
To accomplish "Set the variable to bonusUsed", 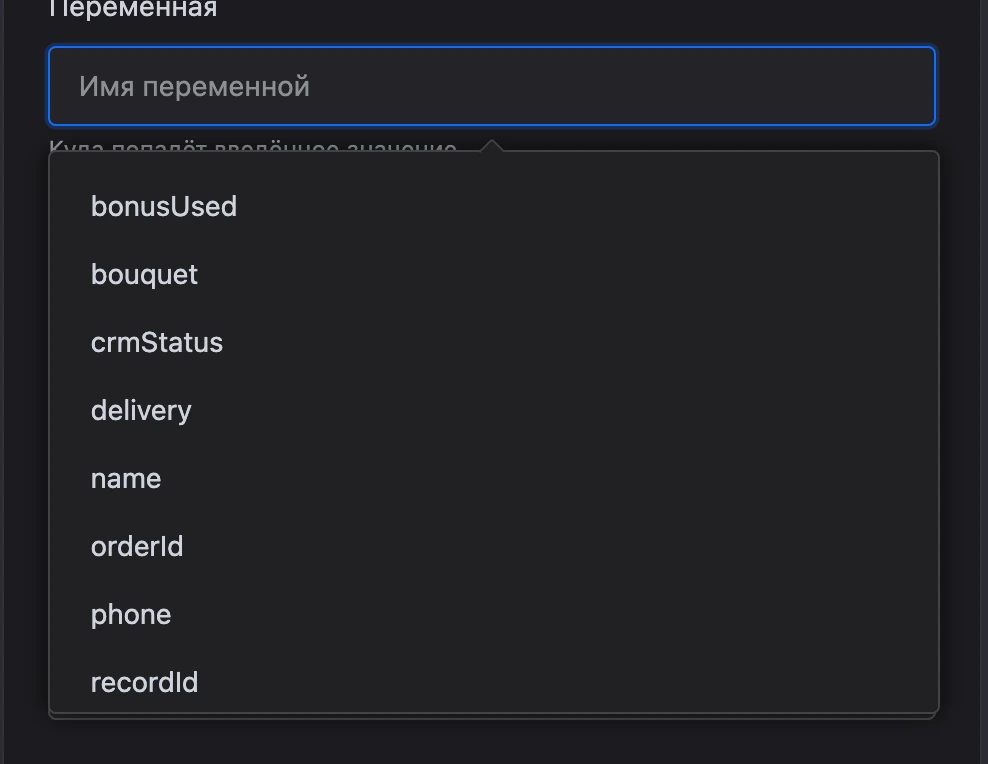I will click(493, 207).
